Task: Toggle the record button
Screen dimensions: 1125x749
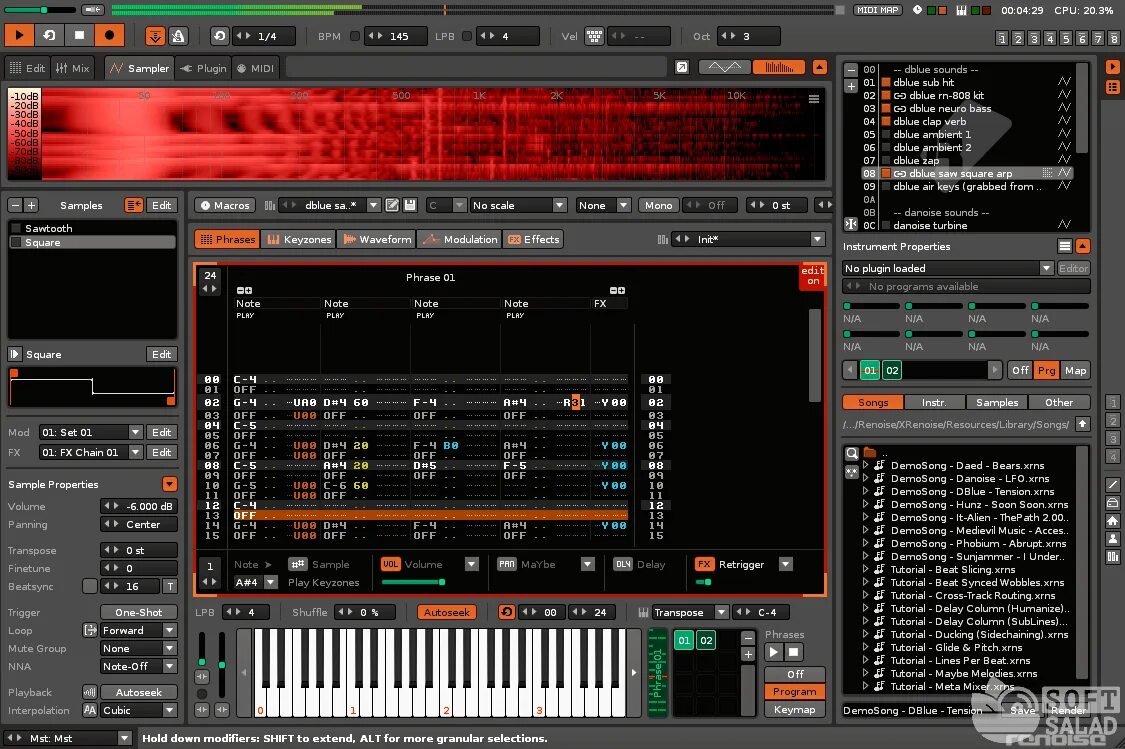Action: coord(110,35)
